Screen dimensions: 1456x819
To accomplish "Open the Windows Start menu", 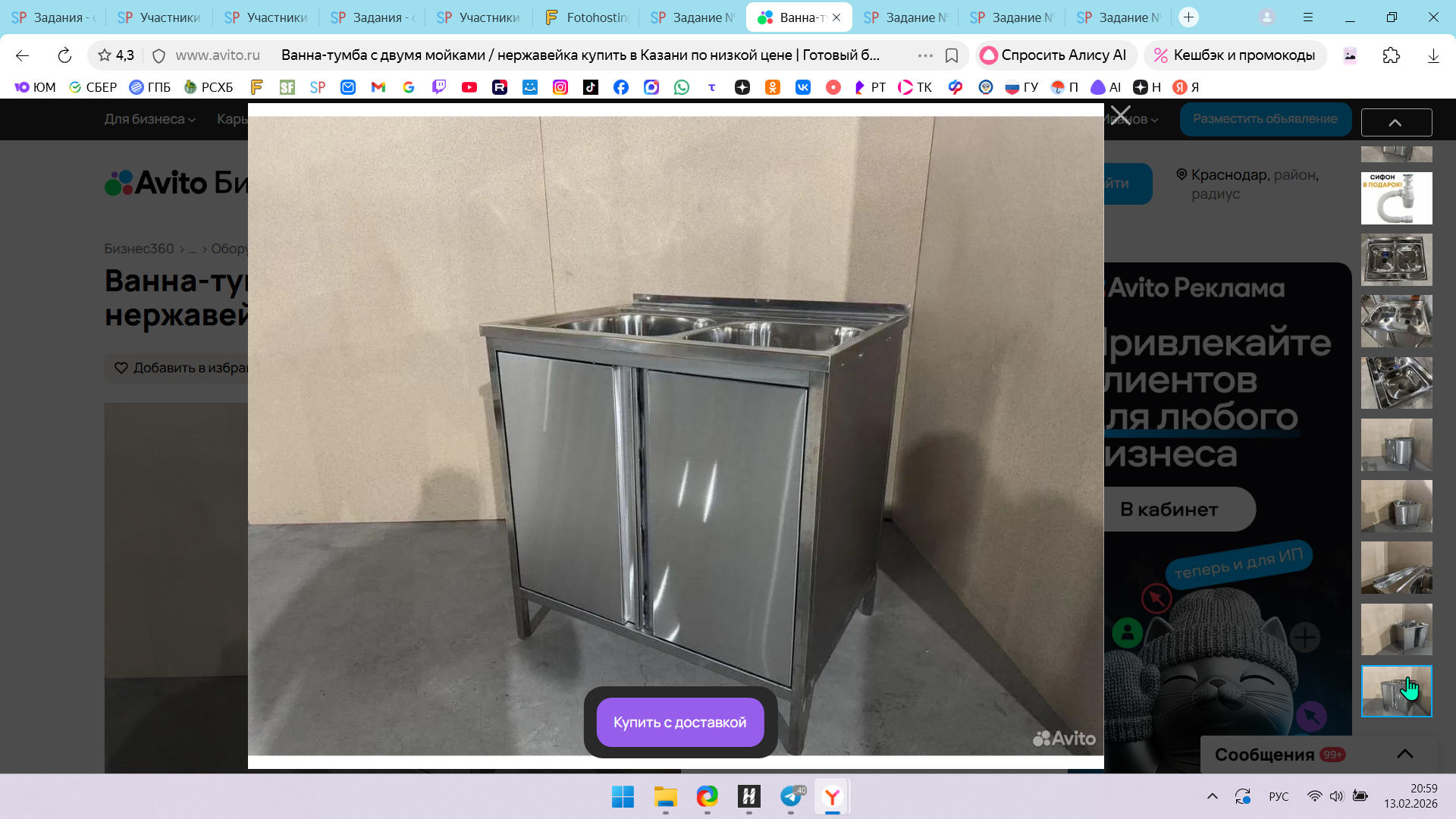I will (623, 796).
